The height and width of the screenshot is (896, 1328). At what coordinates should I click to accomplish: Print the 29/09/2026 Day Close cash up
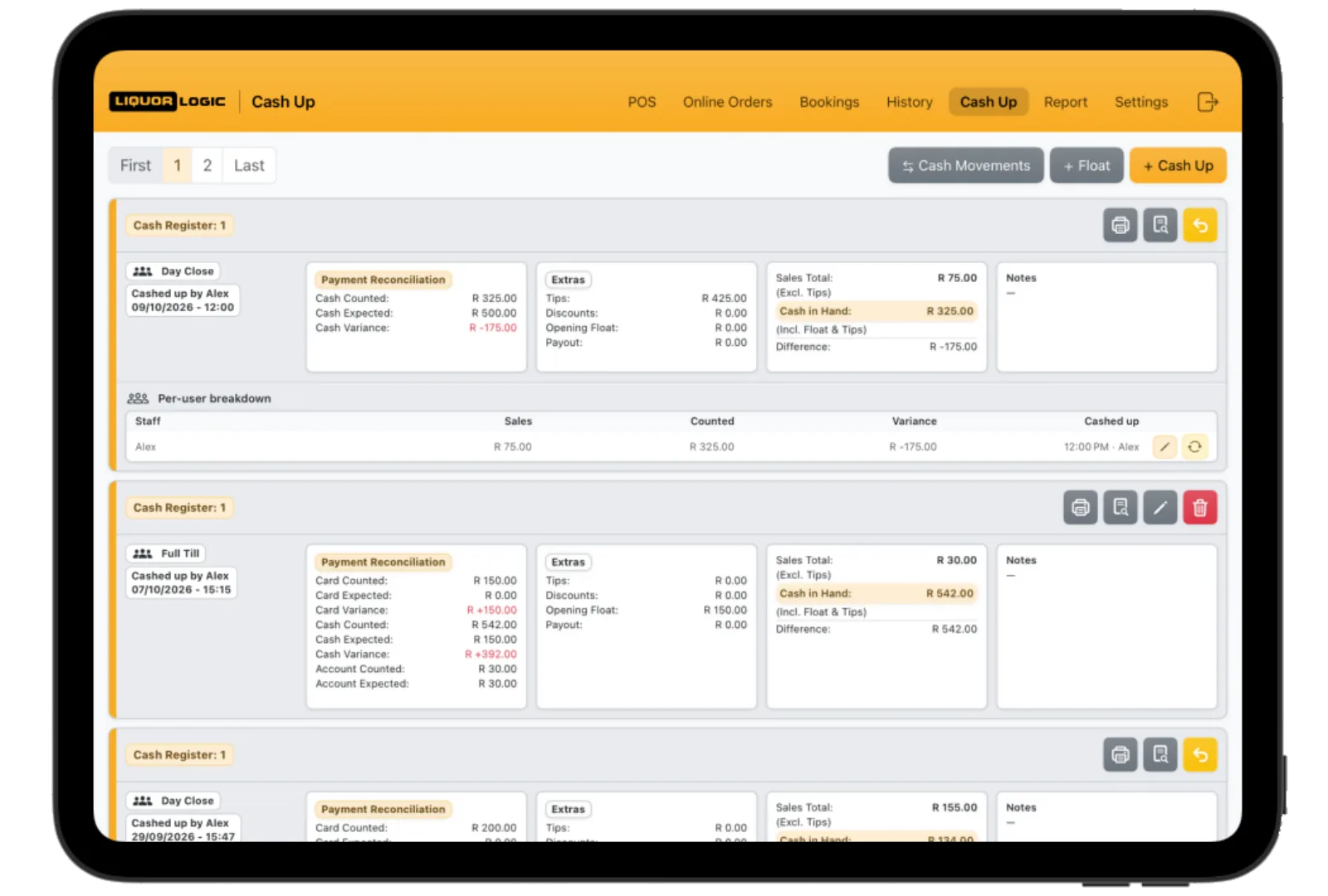coord(1120,754)
